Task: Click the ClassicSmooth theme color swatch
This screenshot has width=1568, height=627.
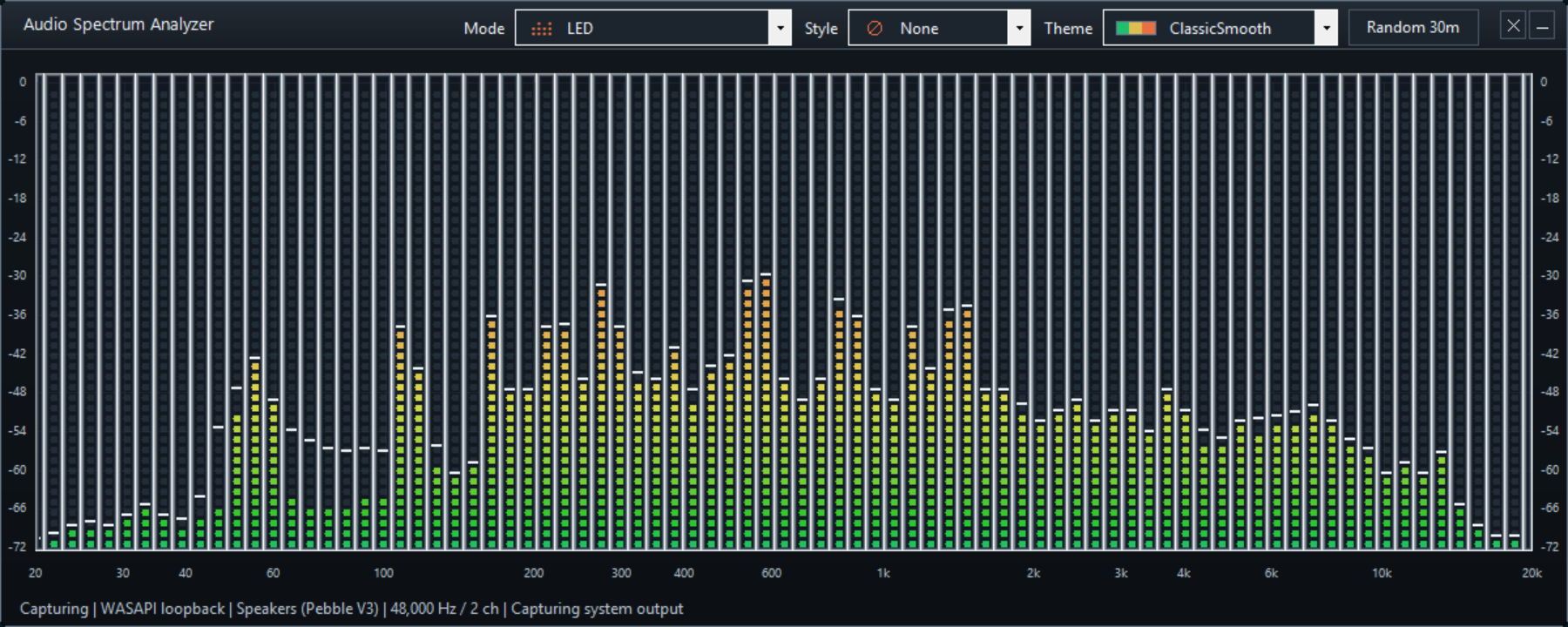Action: [x=1136, y=29]
